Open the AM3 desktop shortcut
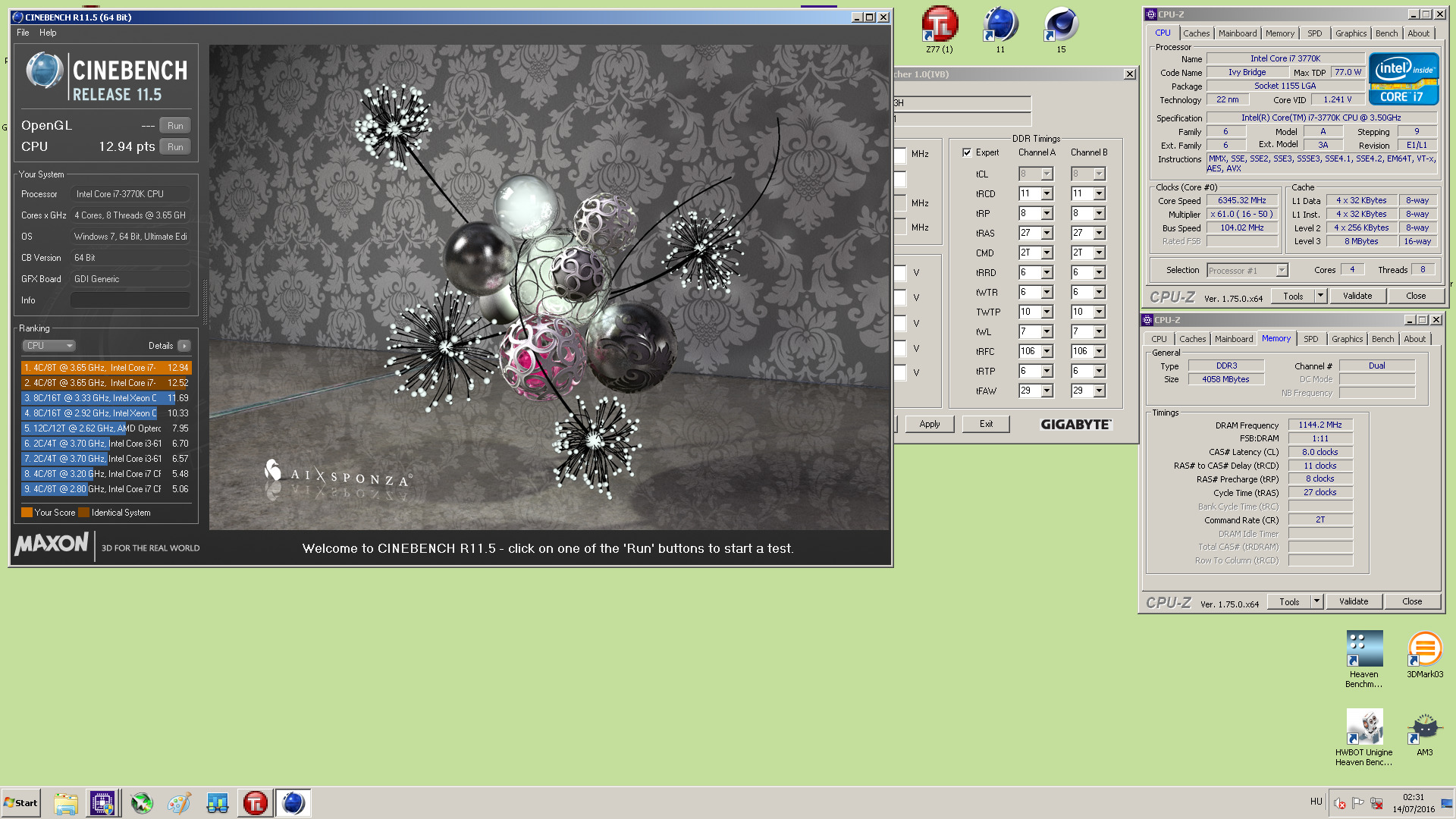 pyautogui.click(x=1425, y=733)
